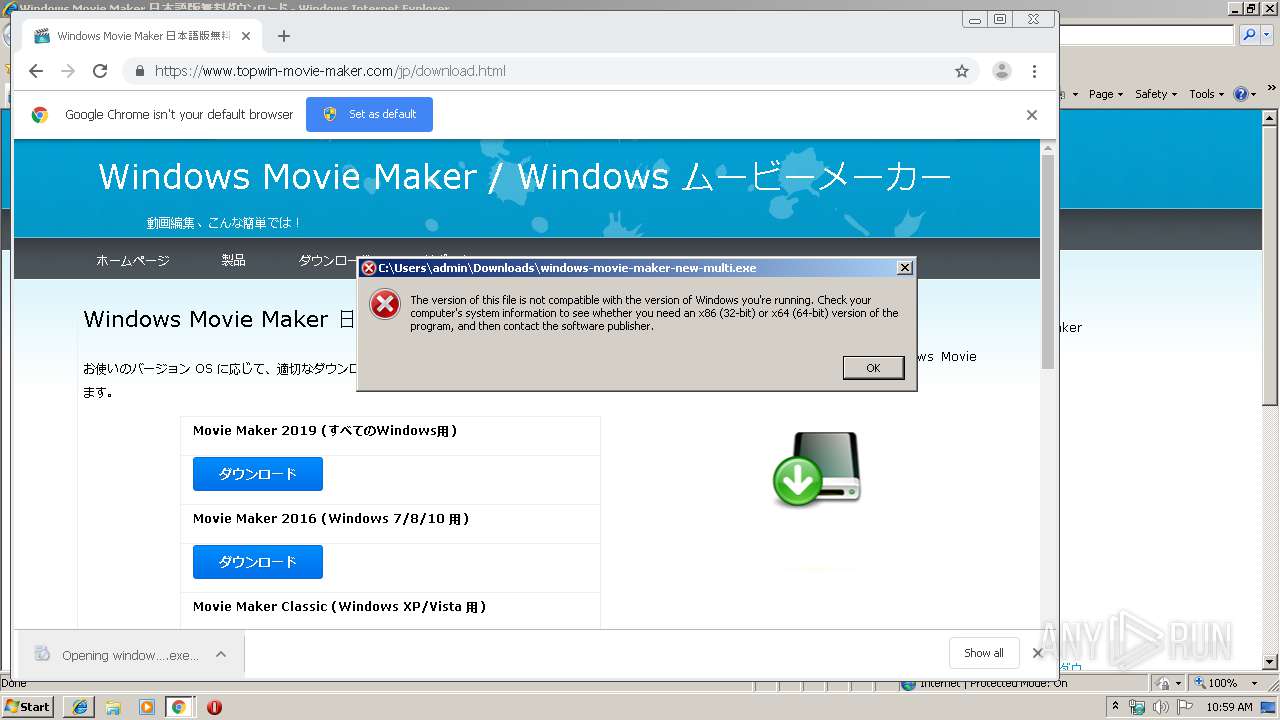The width and height of the screenshot is (1280, 720).
Task: Open the IE Tools menu
Action: click(x=1207, y=94)
